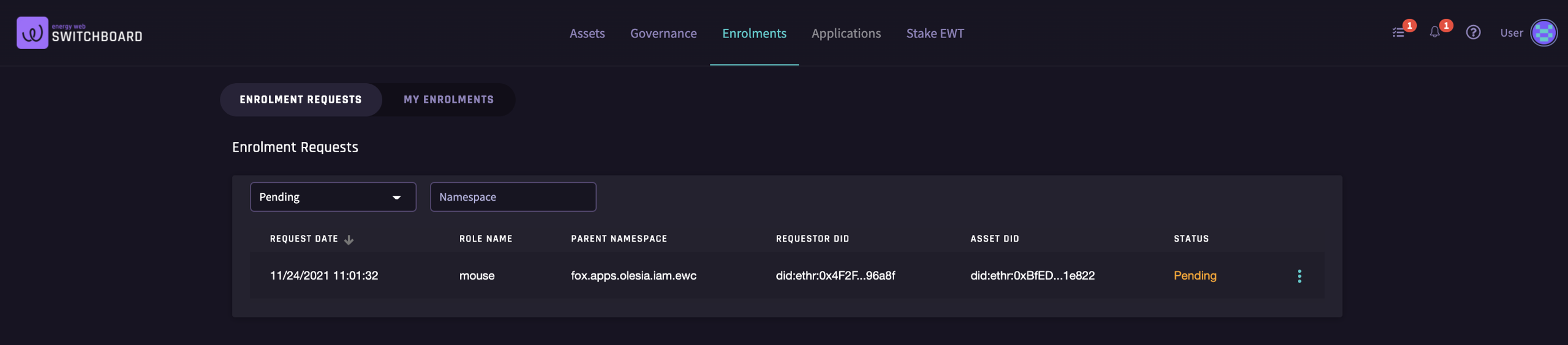The image size is (1568, 345).
Task: Open the Stake EWT page
Action: click(935, 34)
